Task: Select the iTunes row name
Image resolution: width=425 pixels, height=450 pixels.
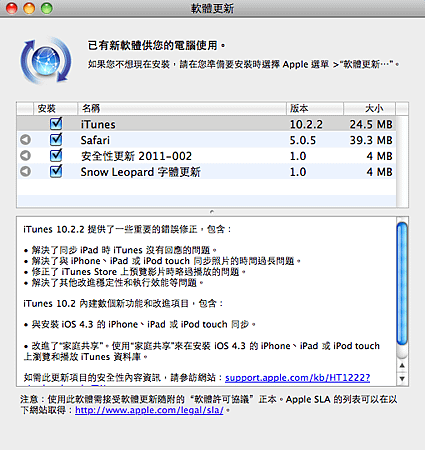Action: [98, 124]
